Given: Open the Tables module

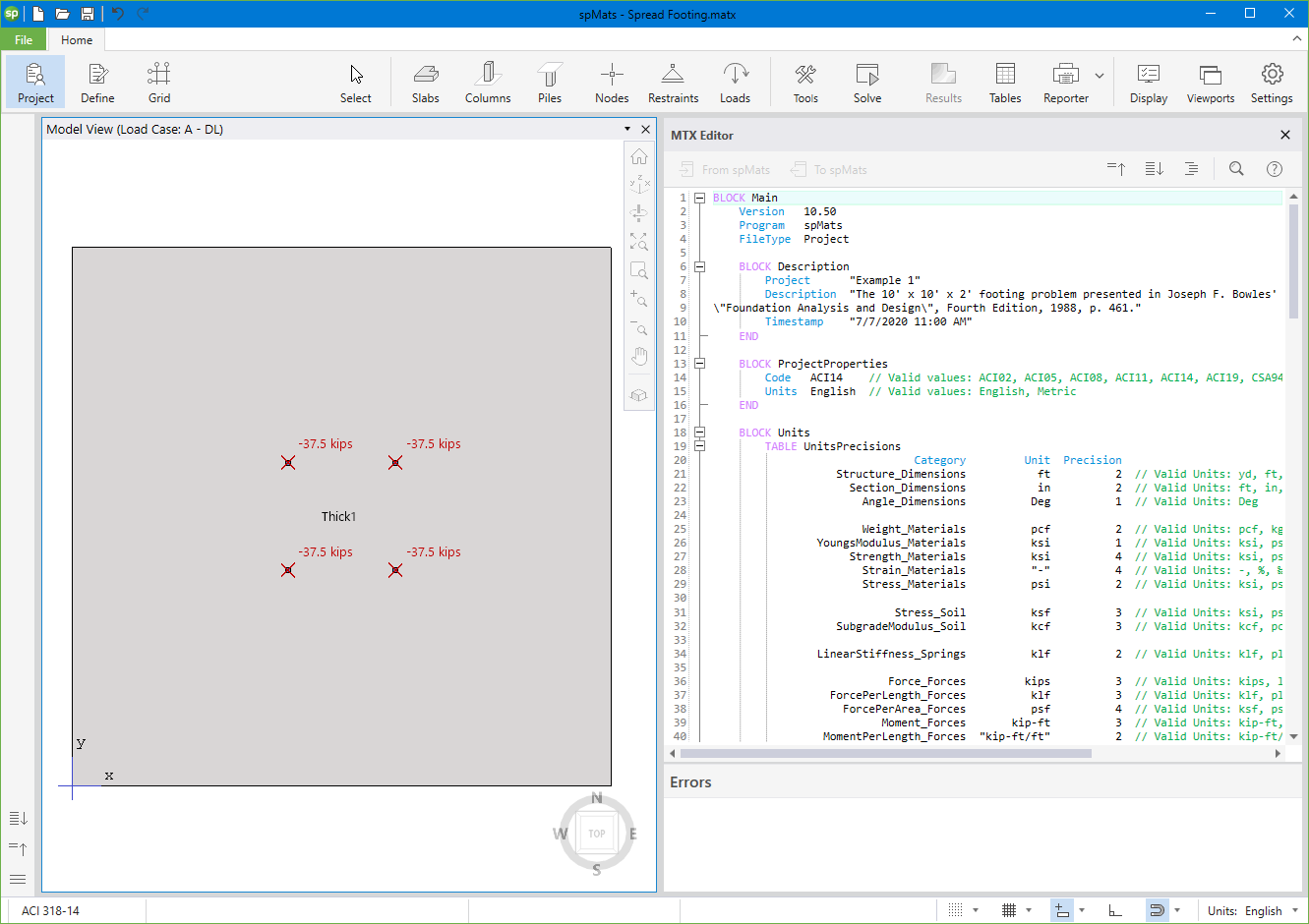Looking at the screenshot, I should (x=1005, y=82).
